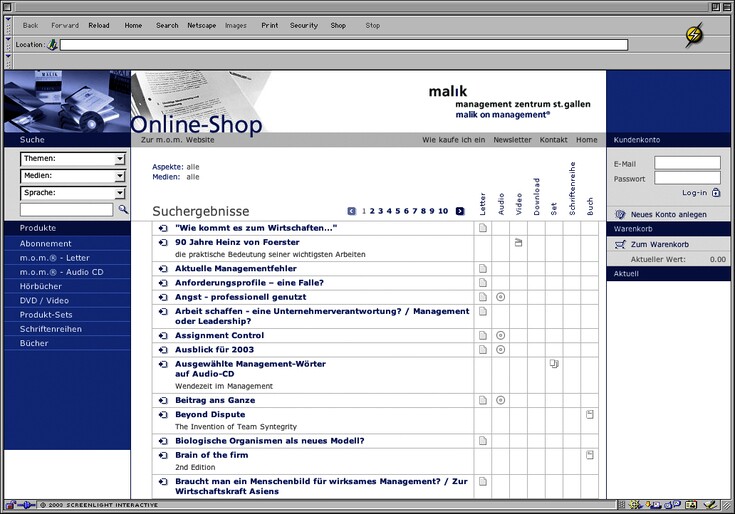
Task: Click Audio icon for Assignment Control
Action: [501, 335]
